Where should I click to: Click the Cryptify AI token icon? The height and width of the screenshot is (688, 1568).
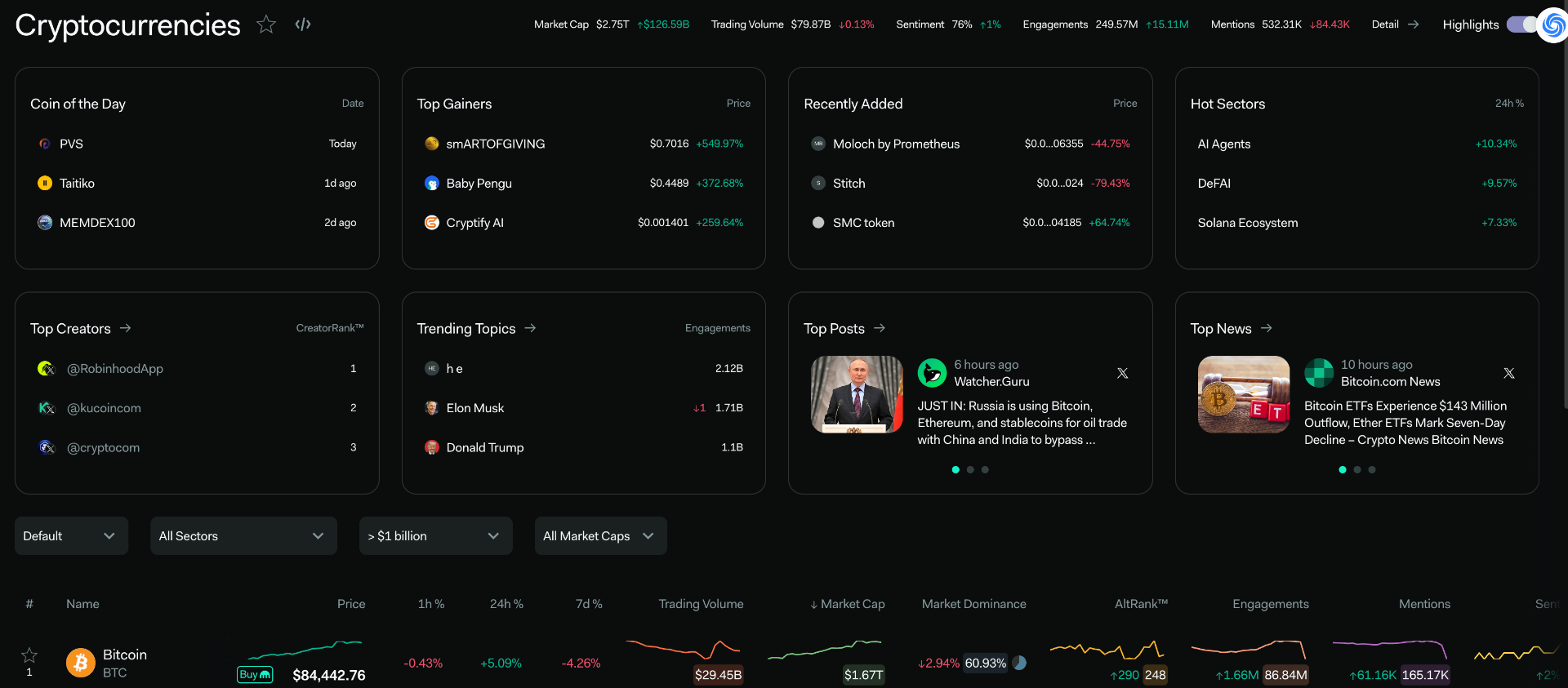pyautogui.click(x=432, y=222)
